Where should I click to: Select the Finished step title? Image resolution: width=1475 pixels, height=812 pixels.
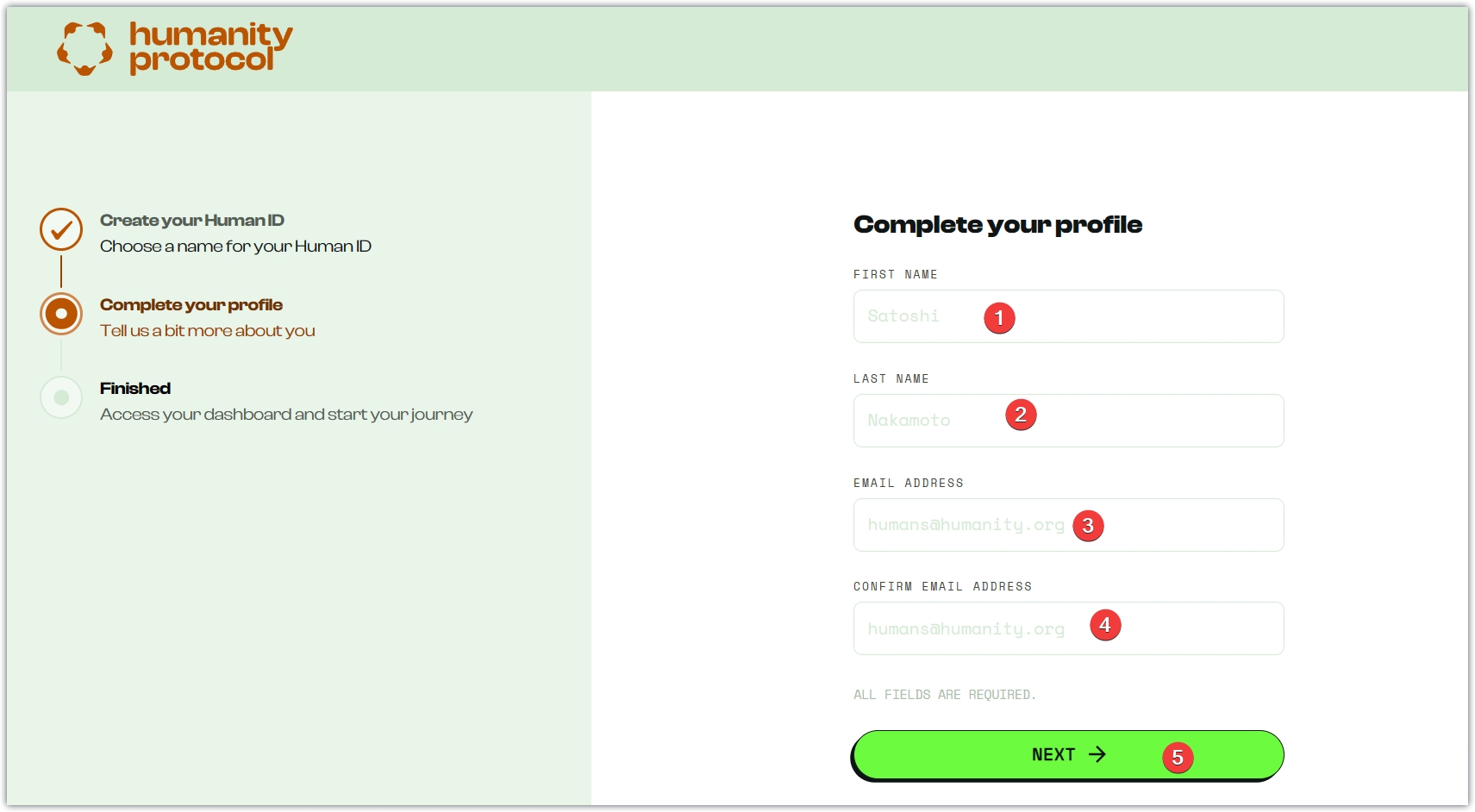coord(135,389)
